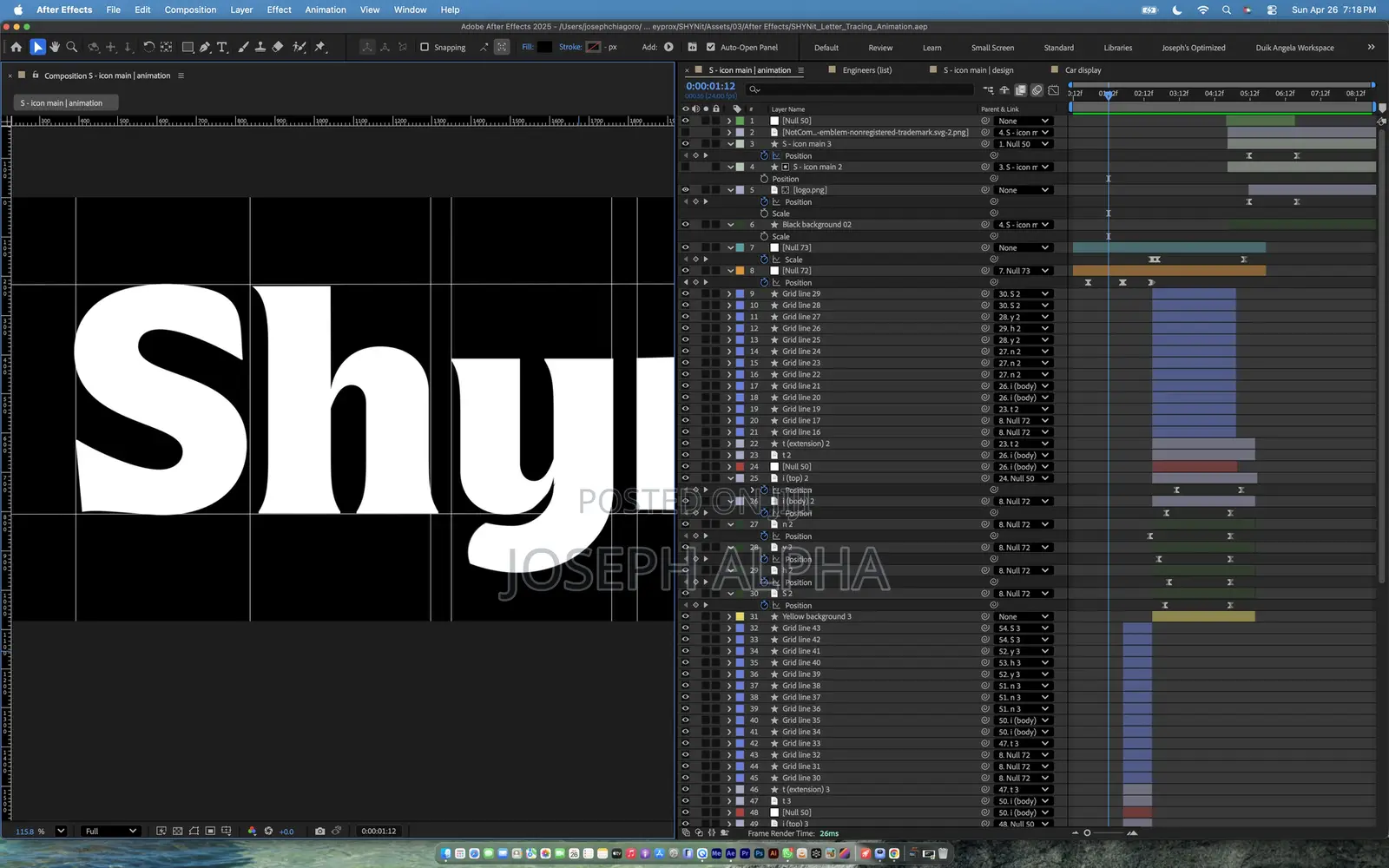Switch to Joseph's Optimized workspace
Screen dimensions: 1389x868
point(1194,48)
